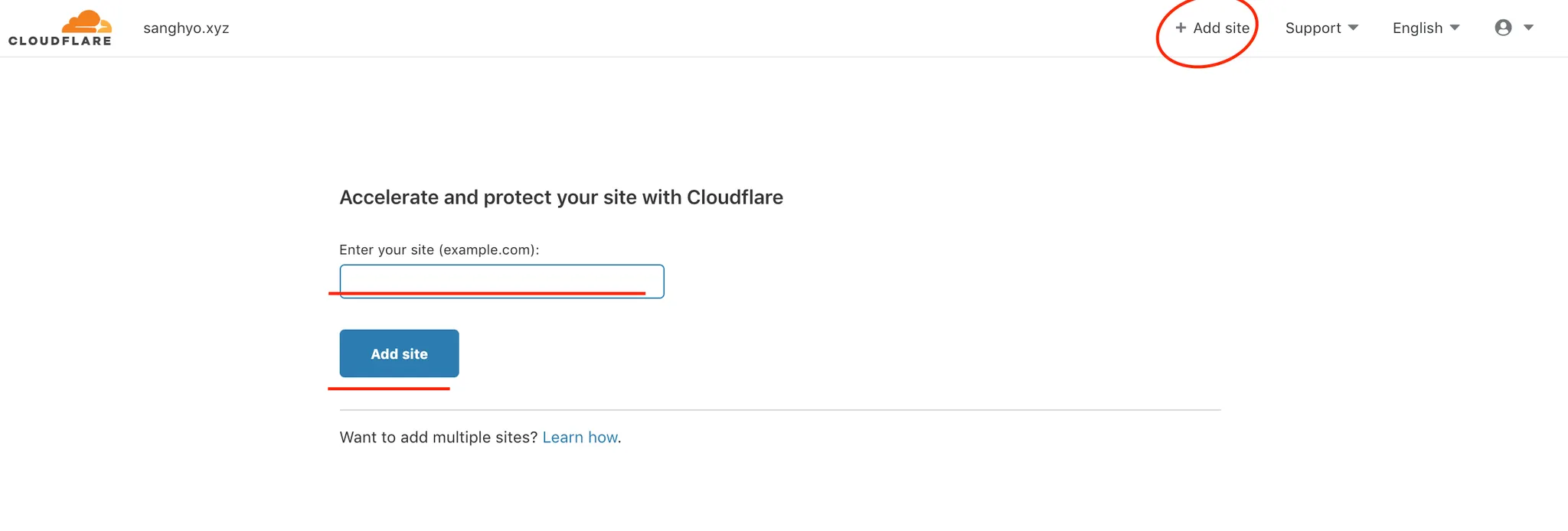This screenshot has width=1568, height=531.
Task: Click the Enter your site field label
Action: coord(439,250)
